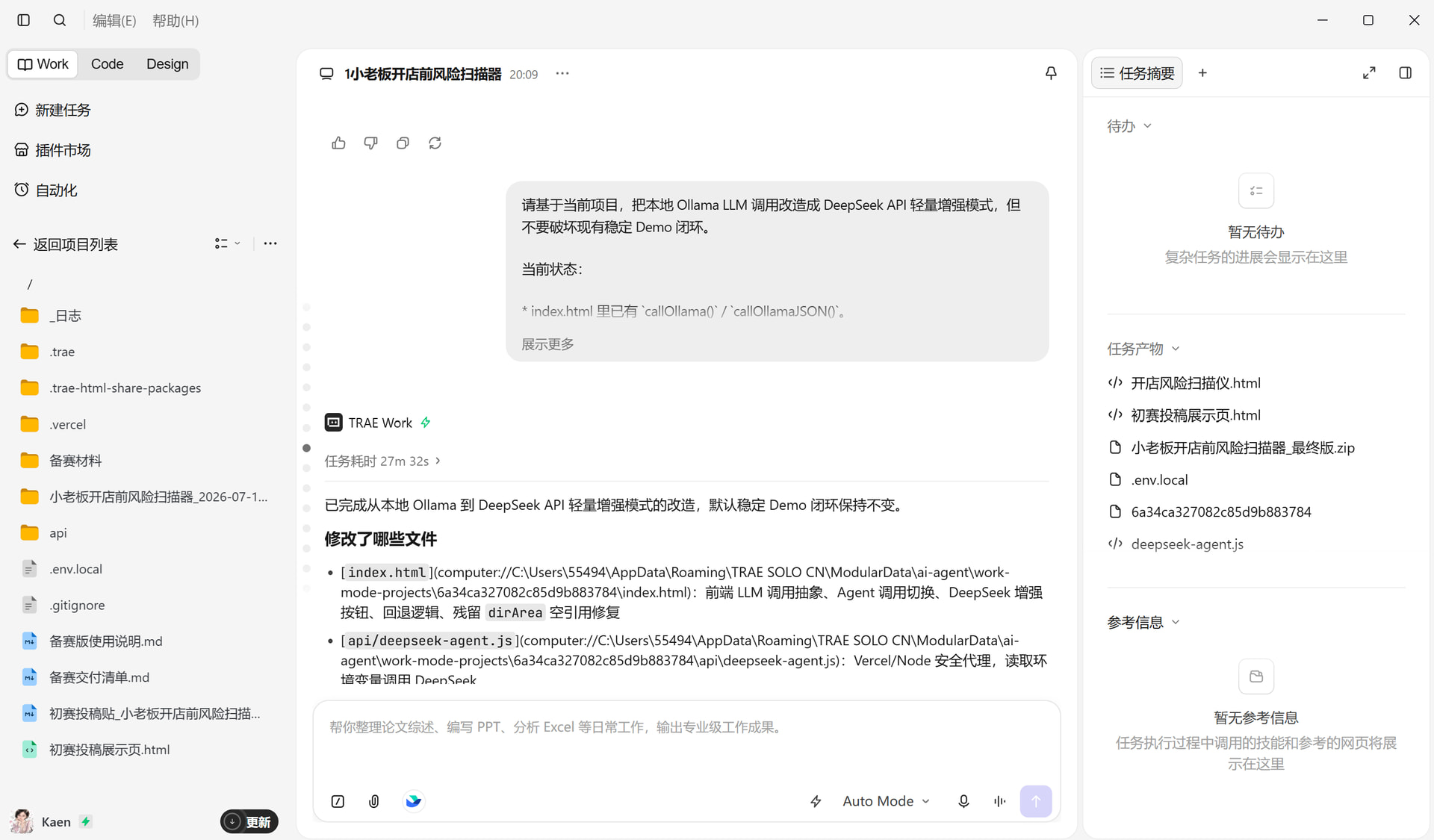The height and width of the screenshot is (840, 1434).
Task: Click the TRAE Work agent icon
Action: 333,423
